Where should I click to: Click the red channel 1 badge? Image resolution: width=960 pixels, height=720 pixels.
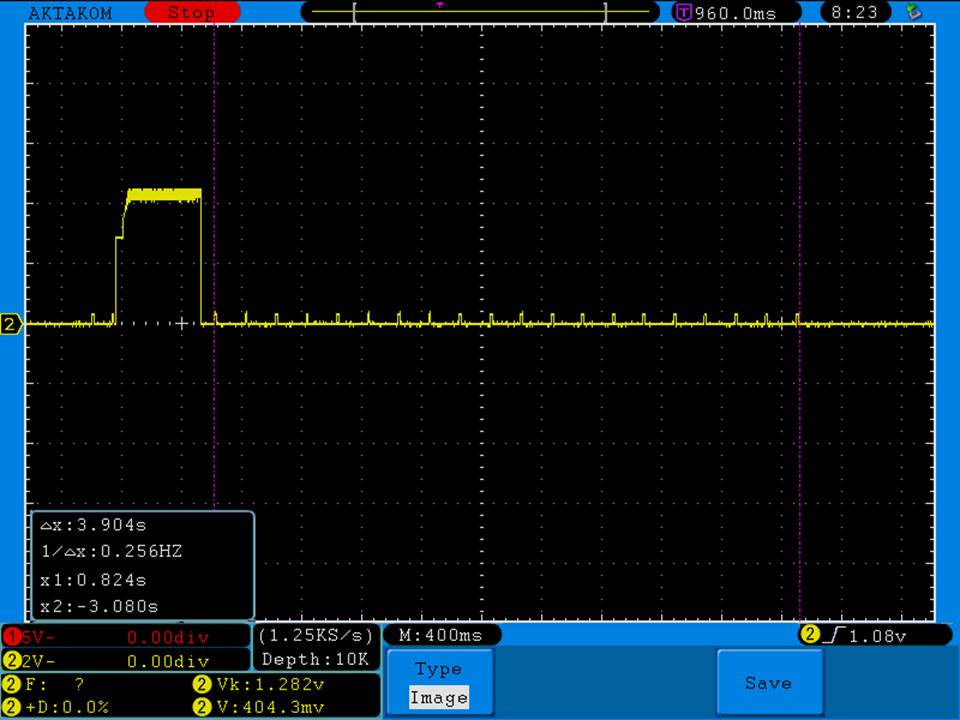11,637
